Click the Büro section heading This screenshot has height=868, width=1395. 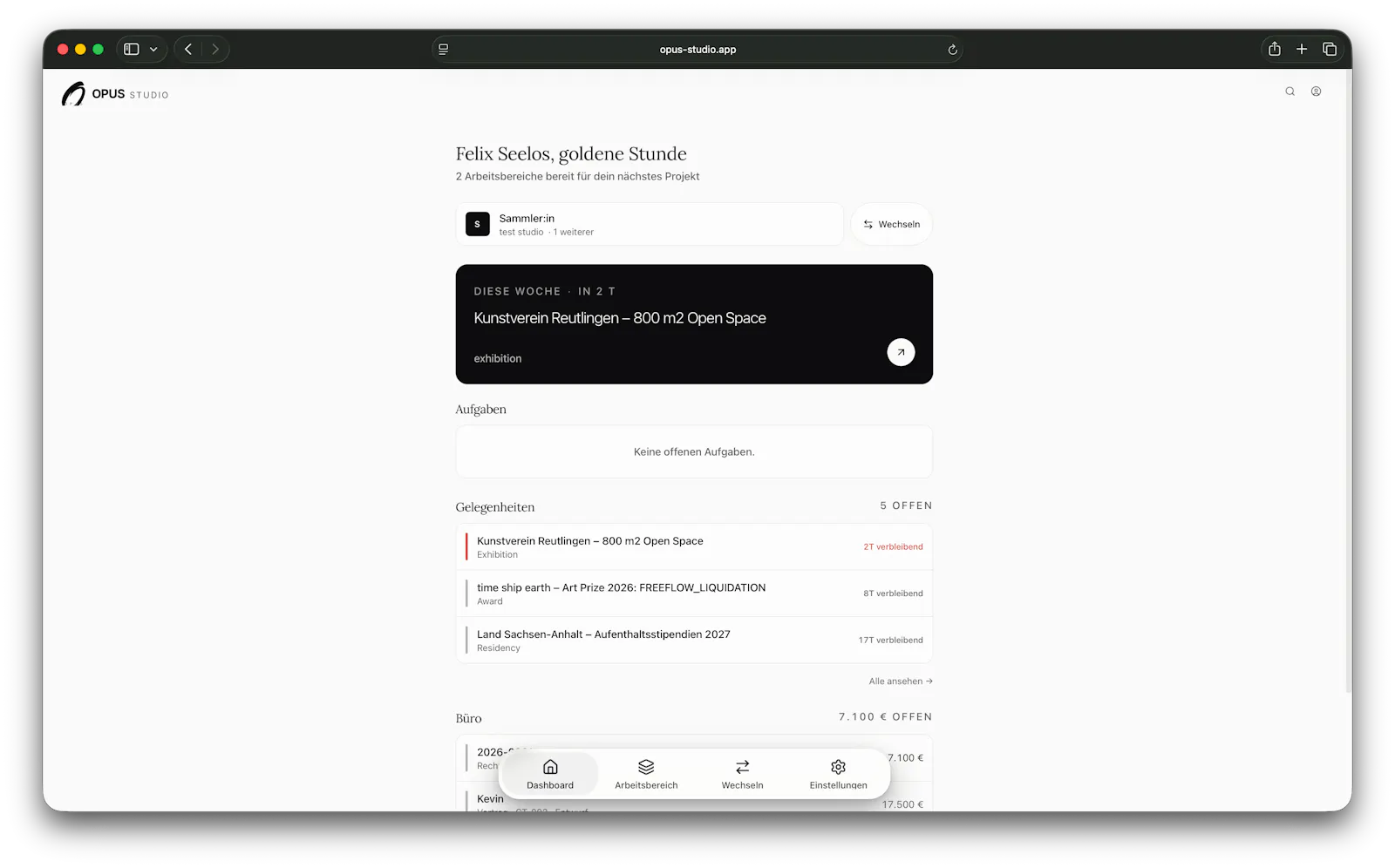click(468, 718)
